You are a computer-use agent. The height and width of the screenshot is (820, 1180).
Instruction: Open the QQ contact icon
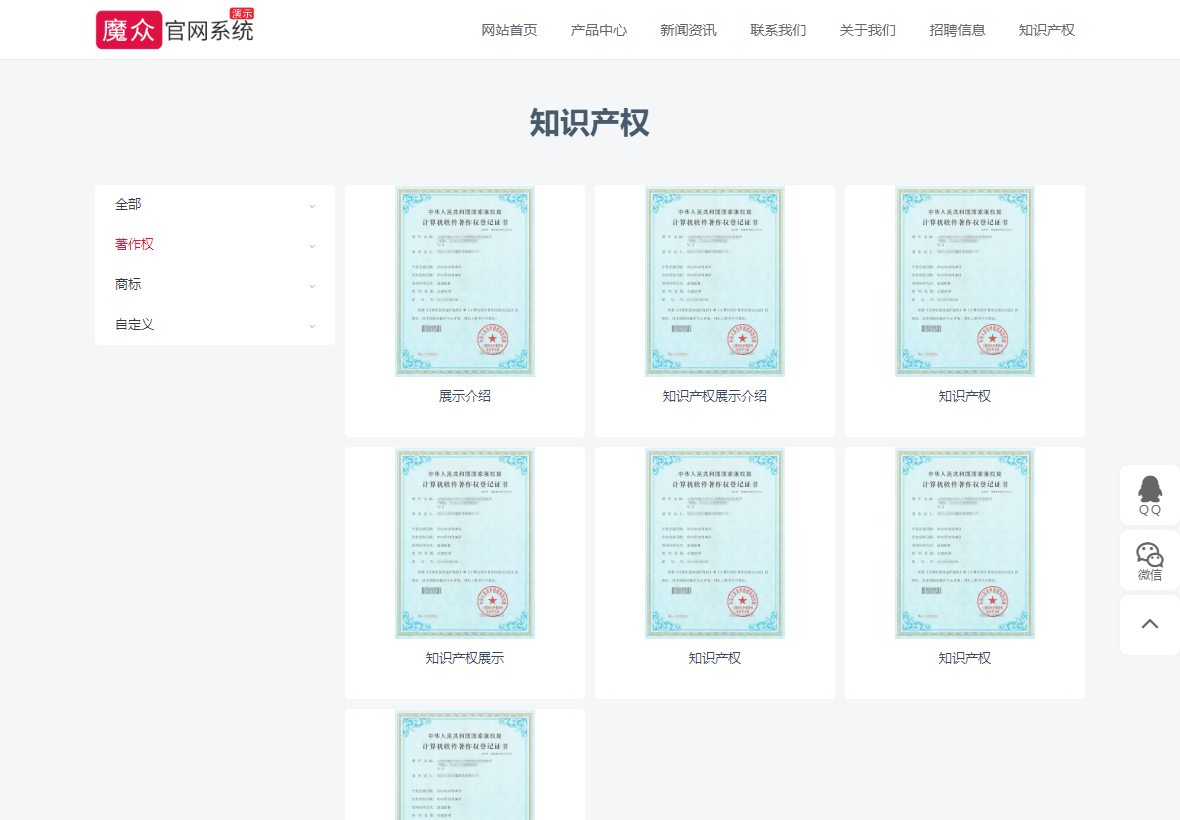coord(1149,494)
